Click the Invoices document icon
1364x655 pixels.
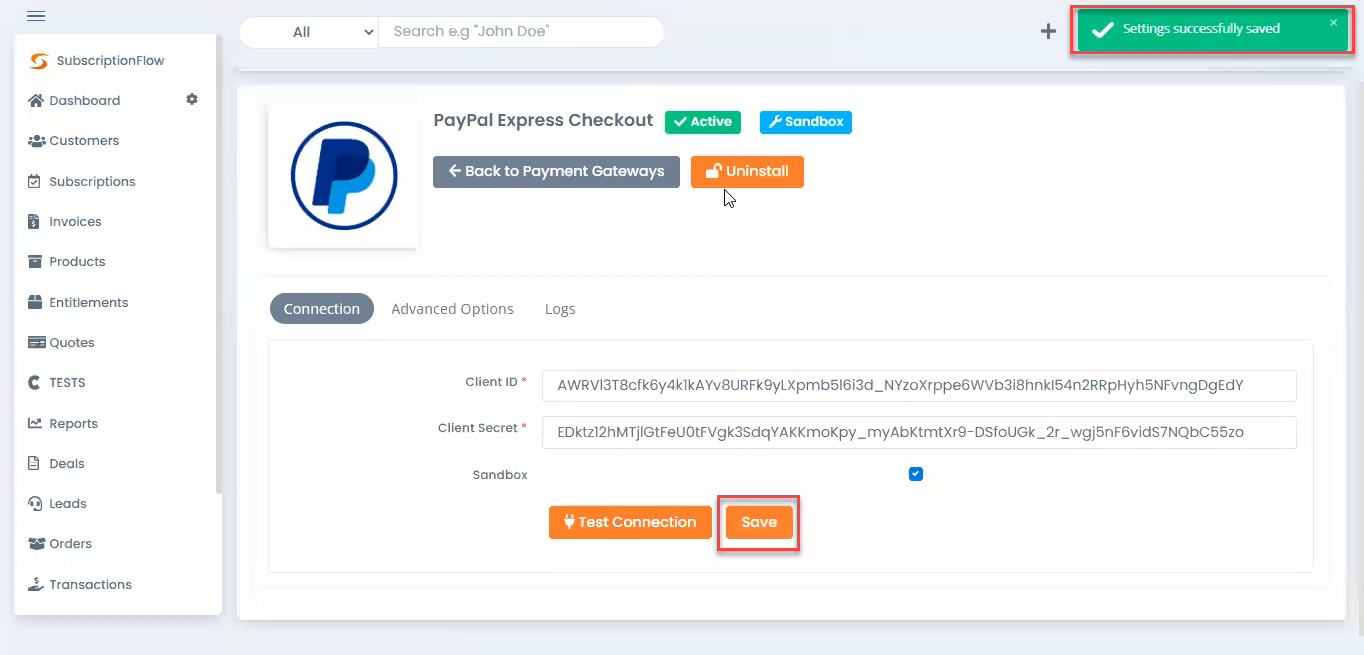[x=34, y=221]
